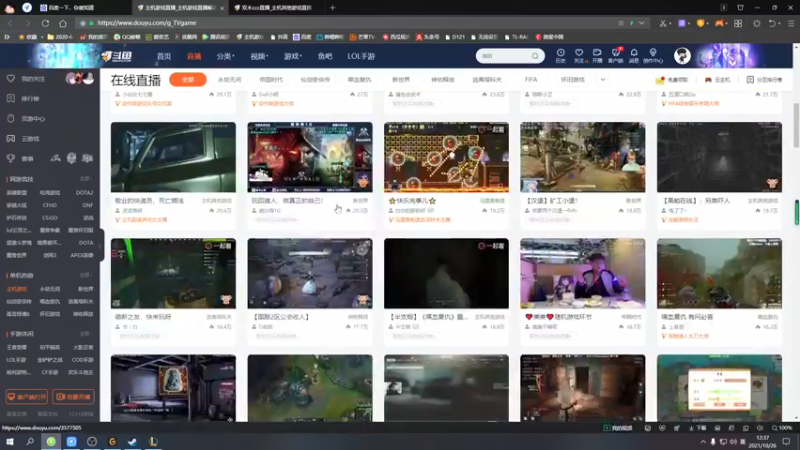
Task: Collapse the left sidebar arrow
Action: click(101, 246)
